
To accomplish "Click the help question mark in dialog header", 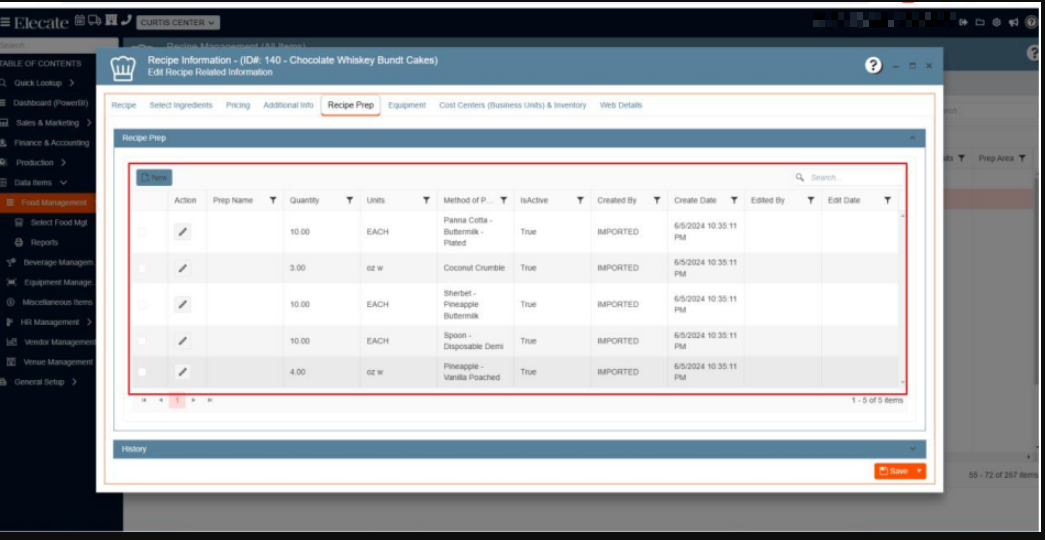I will point(873,65).
